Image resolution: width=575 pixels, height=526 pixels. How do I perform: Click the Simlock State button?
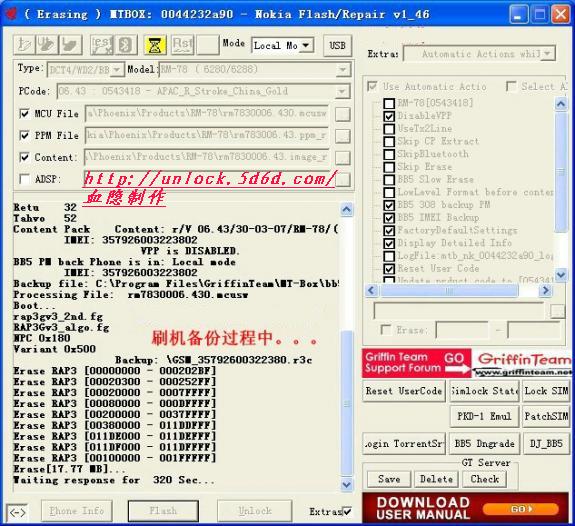[484, 391]
